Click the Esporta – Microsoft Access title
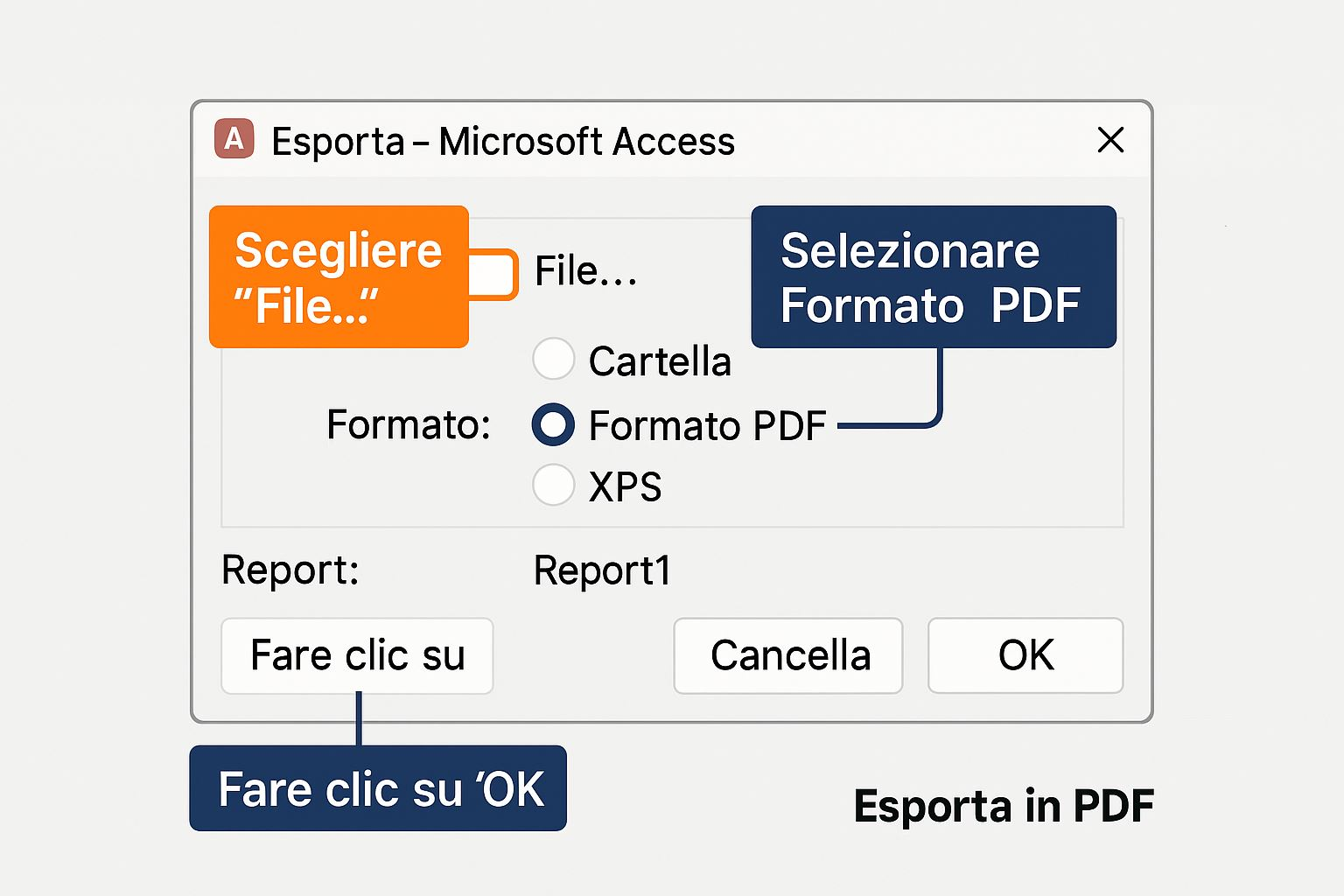 point(503,142)
